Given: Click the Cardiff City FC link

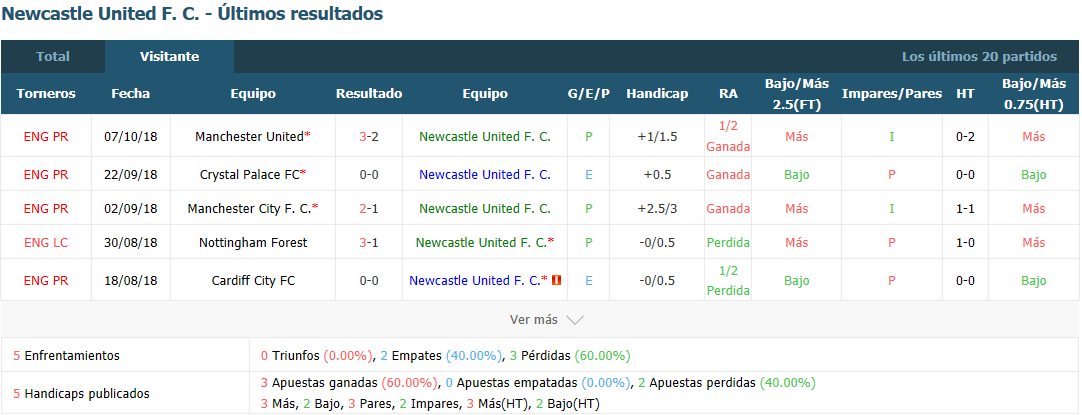Looking at the screenshot, I should tap(253, 280).
